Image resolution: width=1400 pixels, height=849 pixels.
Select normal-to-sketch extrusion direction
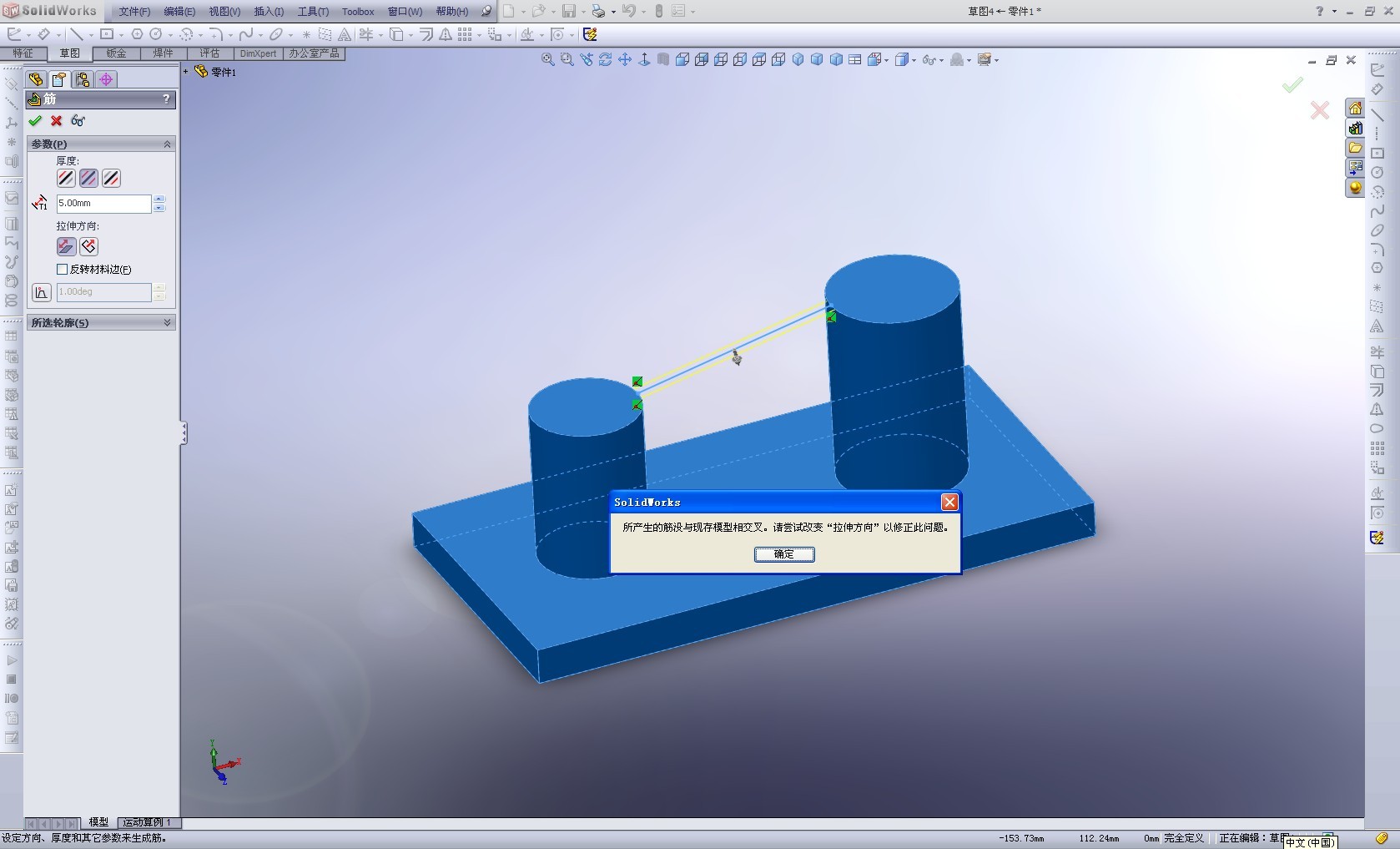88,246
